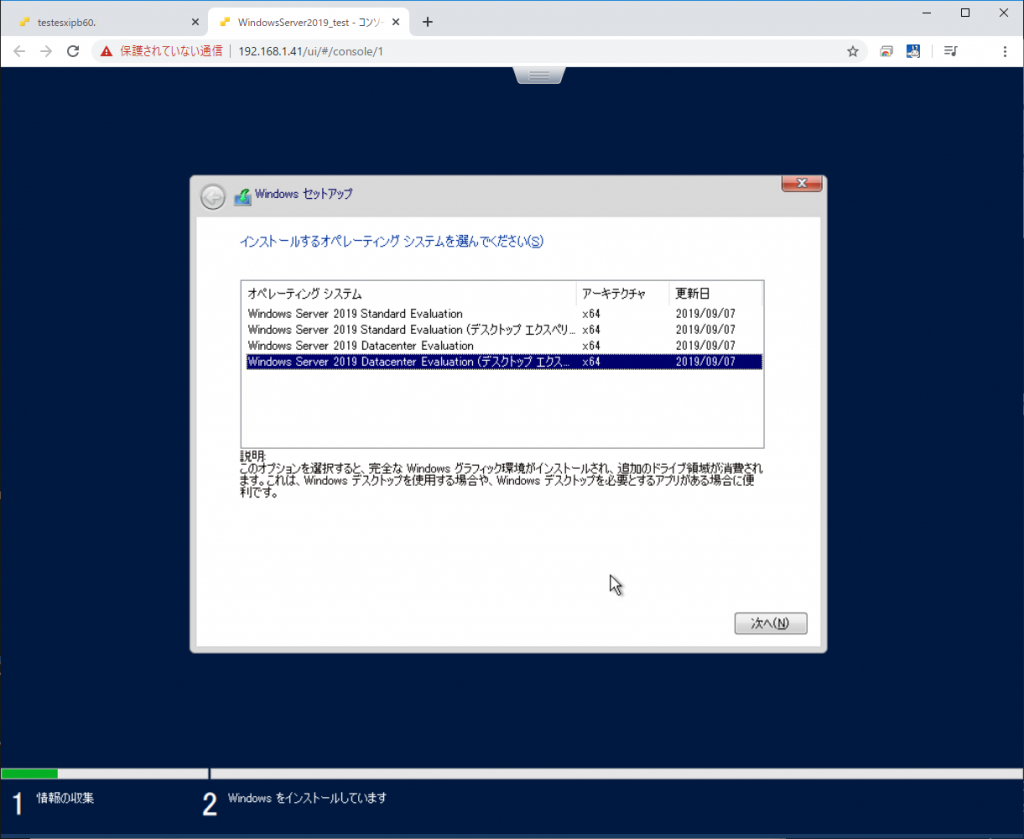The image size is (1024, 839).
Task: Click the Windows セットアップ title icon
Action: click(243, 196)
